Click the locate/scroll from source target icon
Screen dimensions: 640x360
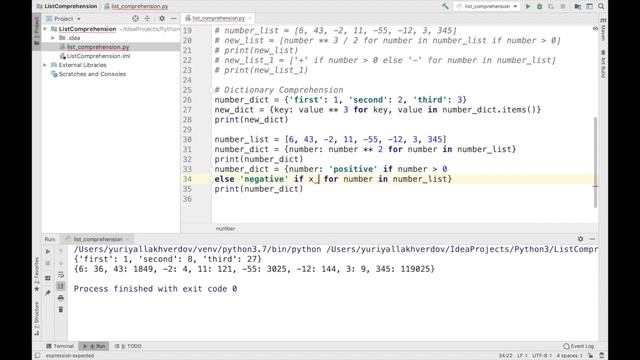tap(136, 19)
